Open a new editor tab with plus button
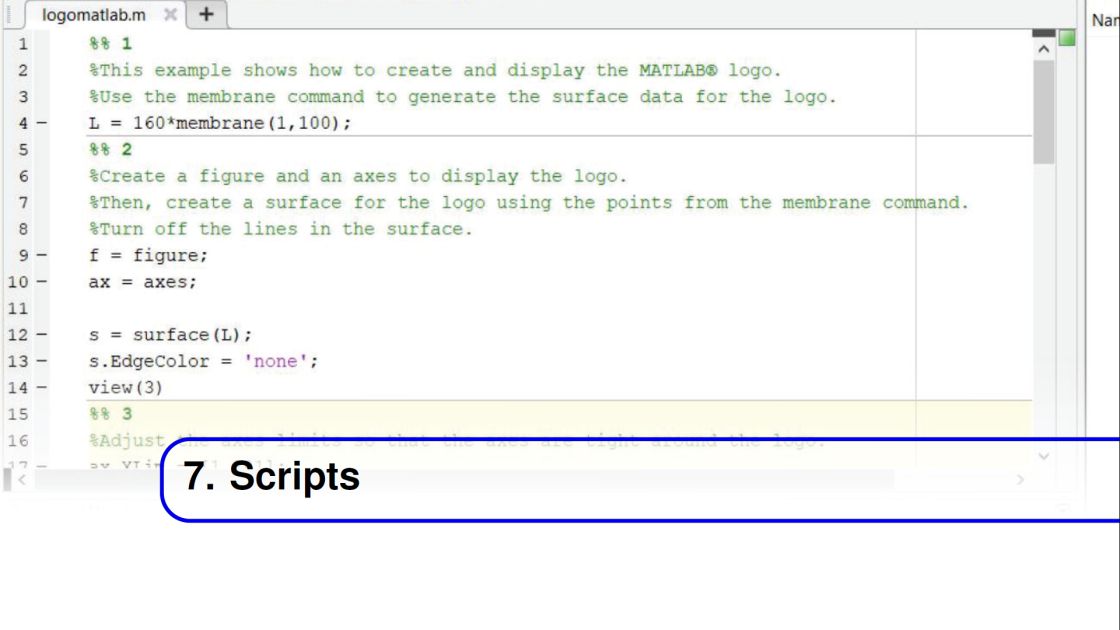Screen dimensions: 1120x630 pos(206,14)
